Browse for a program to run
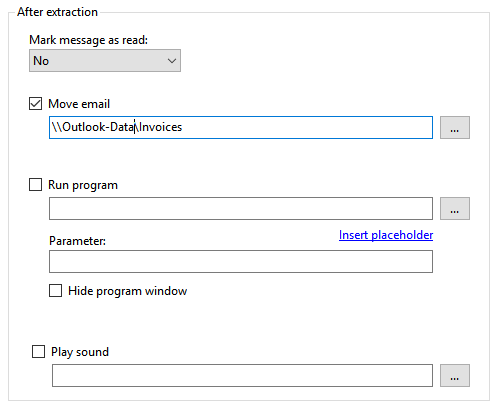 tap(455, 208)
